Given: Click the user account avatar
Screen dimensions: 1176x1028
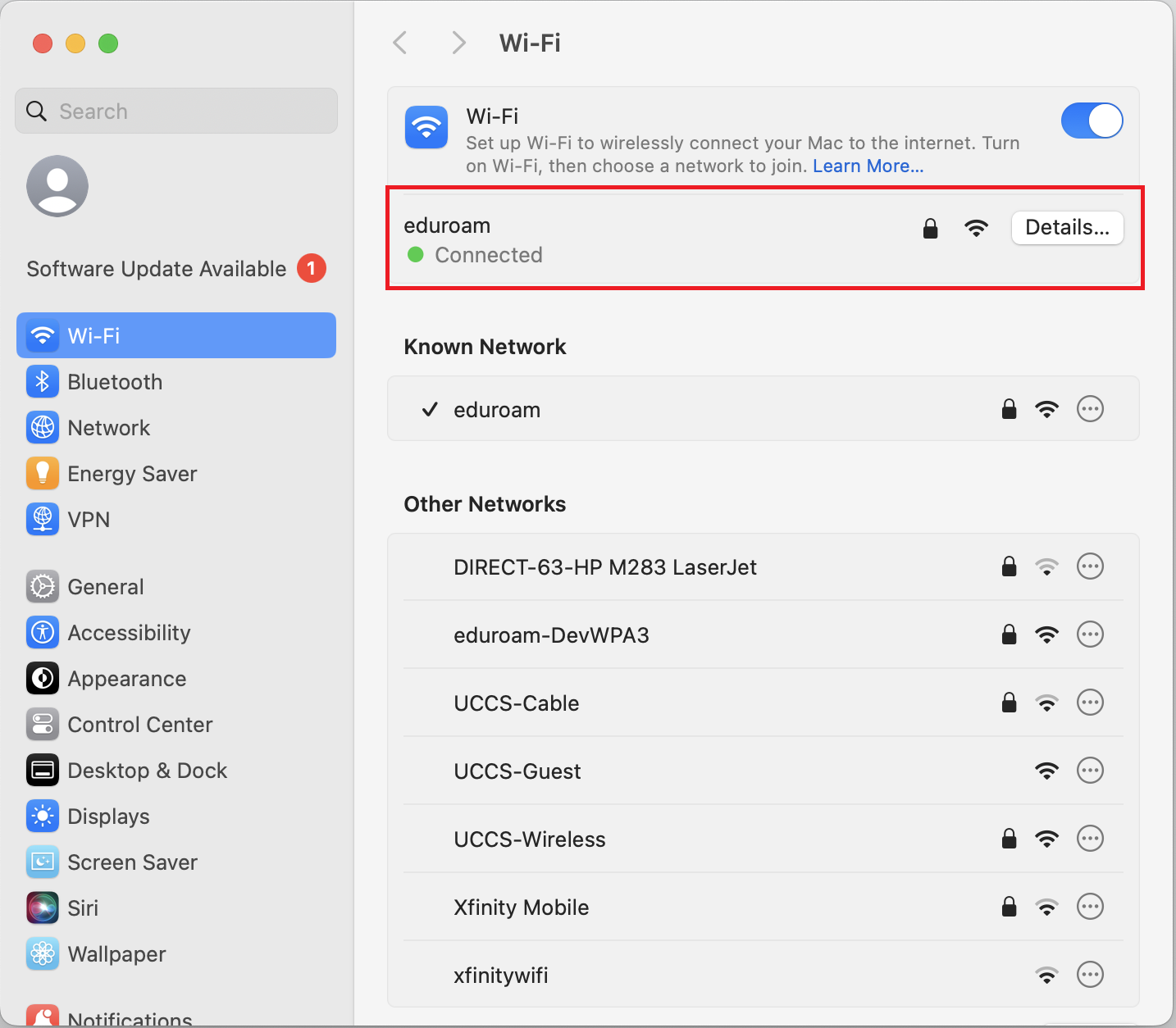Looking at the screenshot, I should pyautogui.click(x=57, y=186).
